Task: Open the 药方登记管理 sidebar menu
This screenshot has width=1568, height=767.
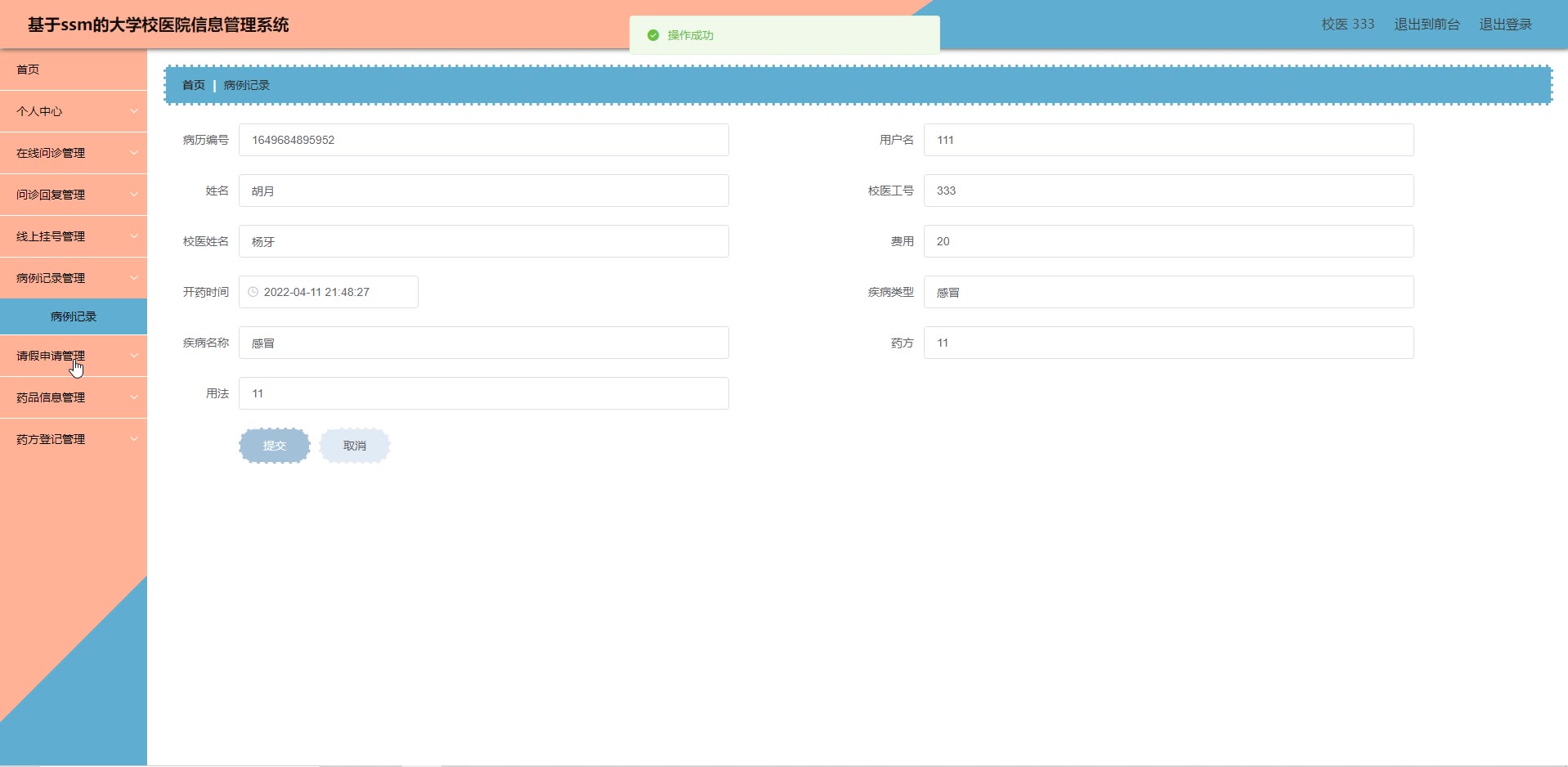Action: pos(74,439)
